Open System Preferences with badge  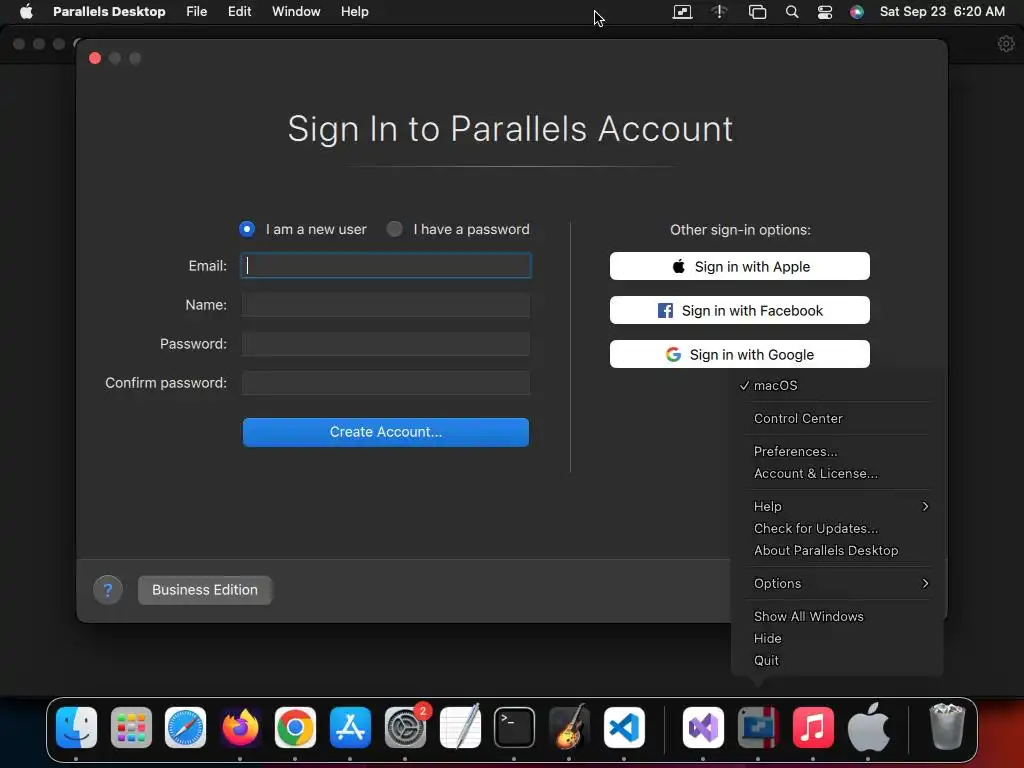point(405,727)
